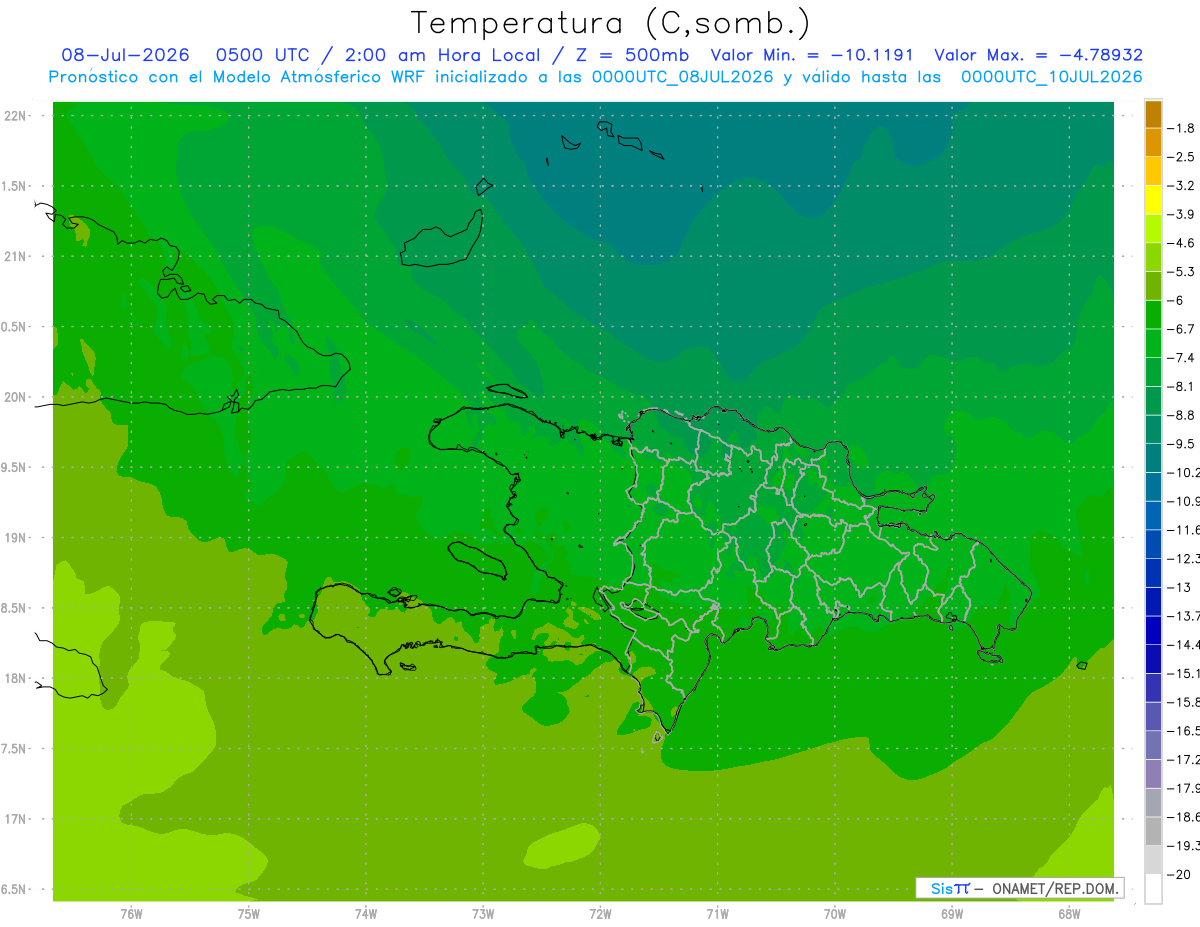Click the '-15.8' legend value

[1184, 702]
